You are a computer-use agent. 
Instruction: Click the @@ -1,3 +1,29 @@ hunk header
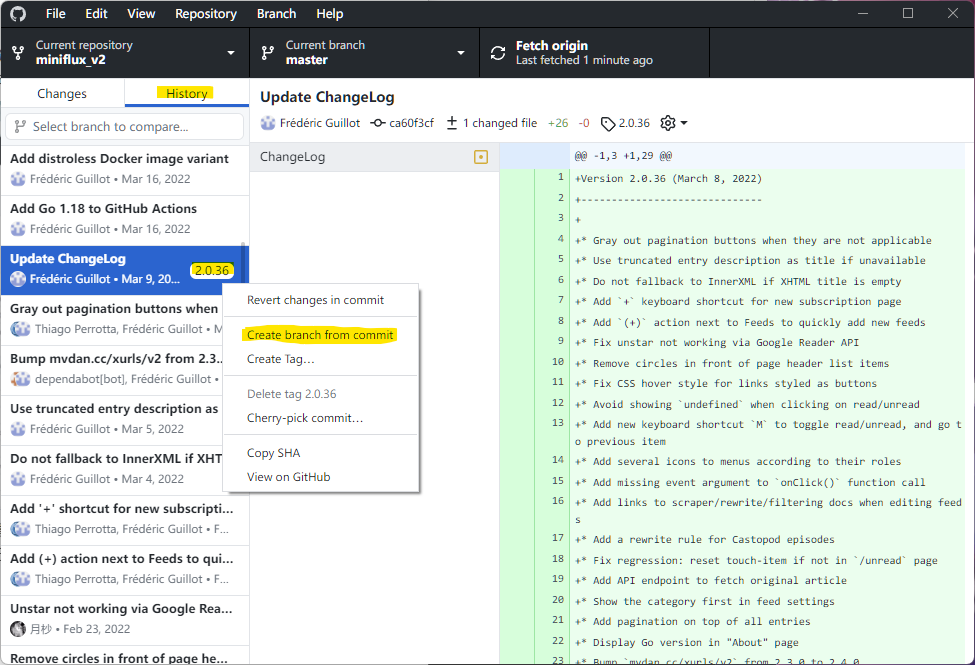tap(623, 156)
